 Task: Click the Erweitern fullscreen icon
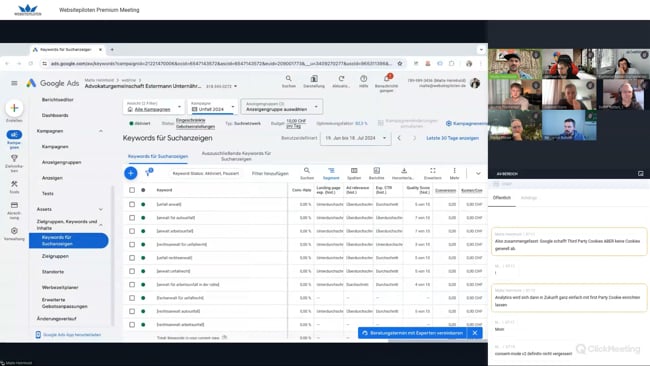coord(433,170)
